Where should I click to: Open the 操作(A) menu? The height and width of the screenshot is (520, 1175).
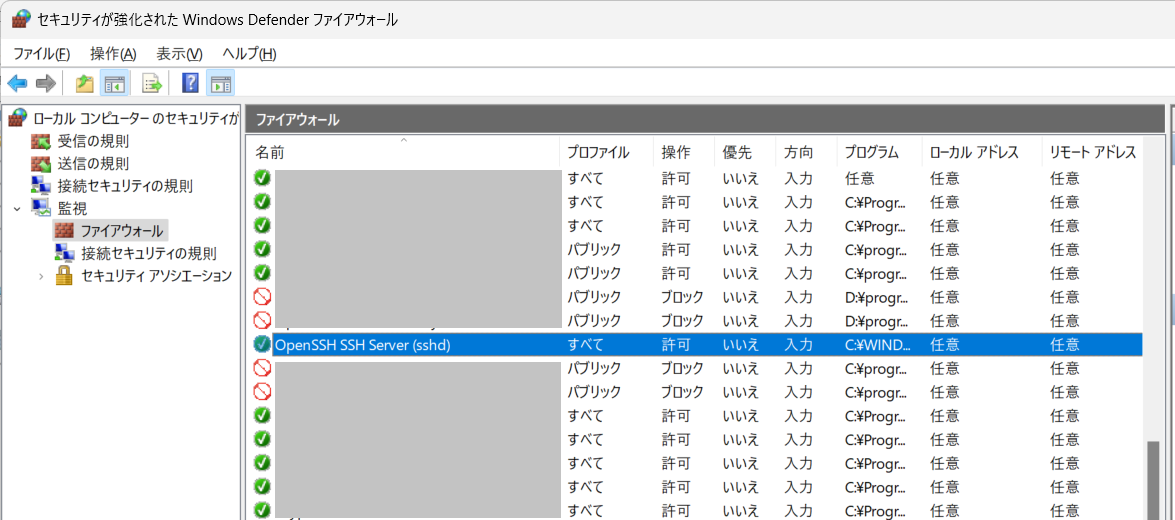[x=113, y=54]
